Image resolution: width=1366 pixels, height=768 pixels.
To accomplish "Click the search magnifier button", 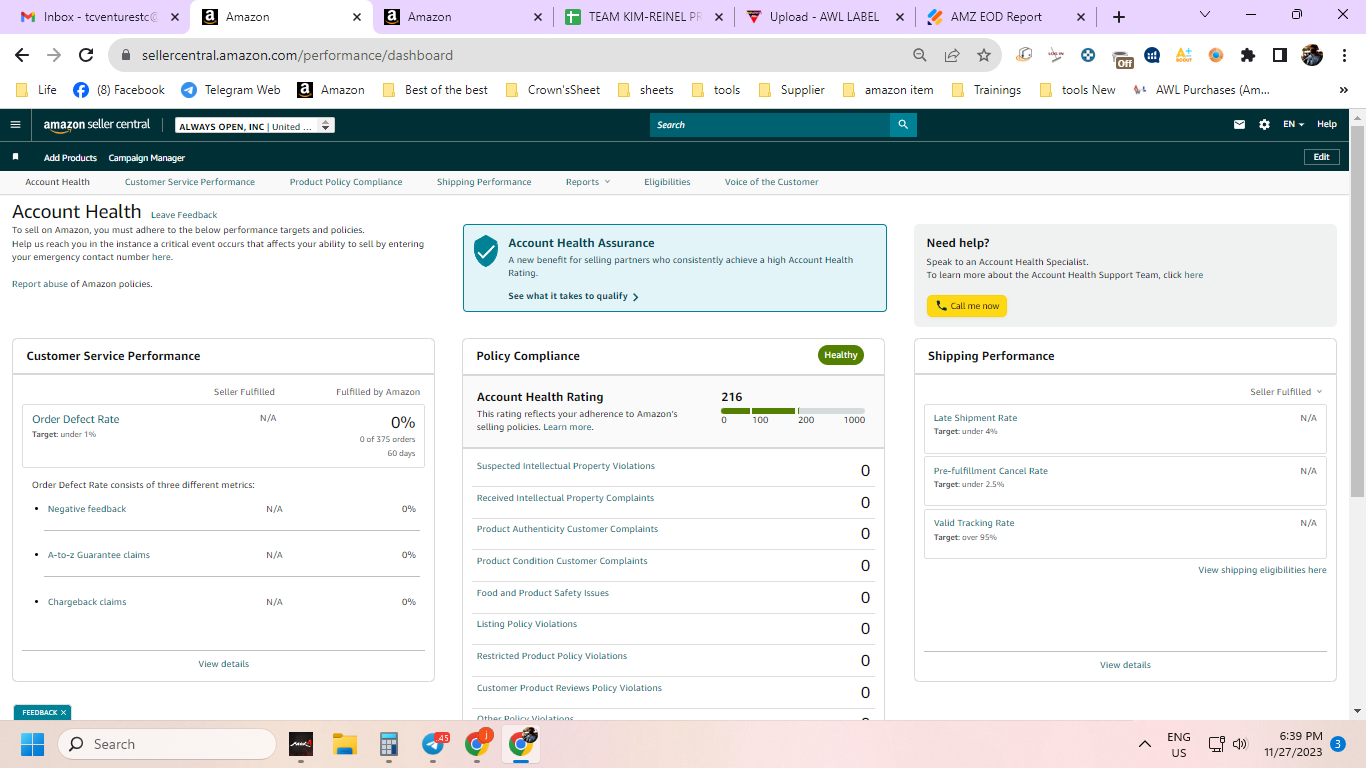I will click(903, 125).
